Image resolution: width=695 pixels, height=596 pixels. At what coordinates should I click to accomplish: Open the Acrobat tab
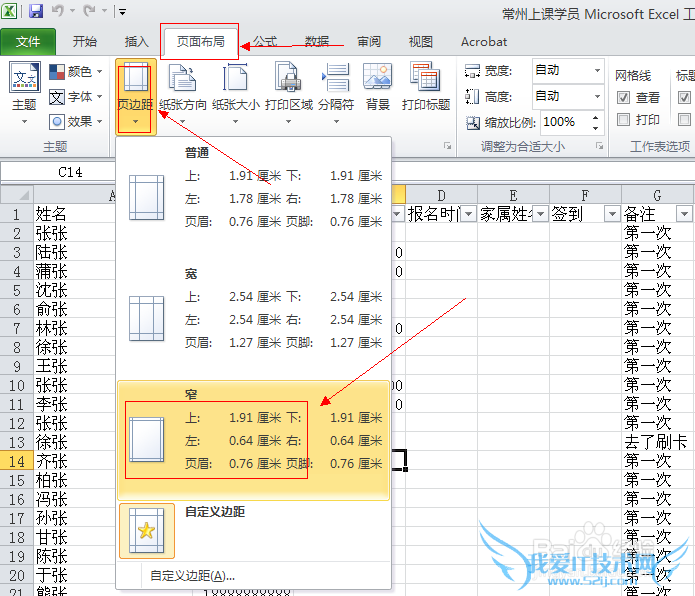point(484,42)
